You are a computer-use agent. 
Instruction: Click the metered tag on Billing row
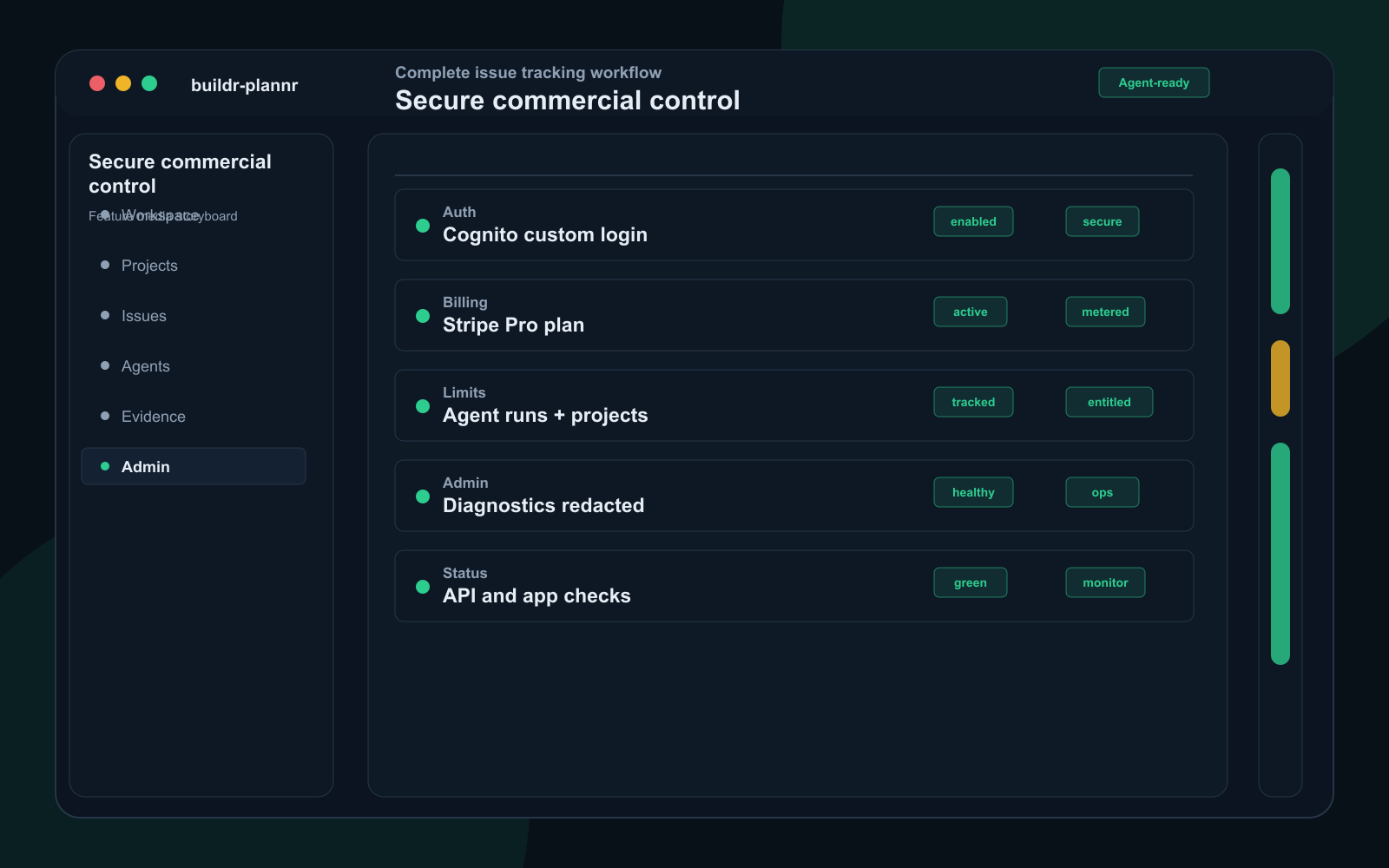(x=1105, y=312)
